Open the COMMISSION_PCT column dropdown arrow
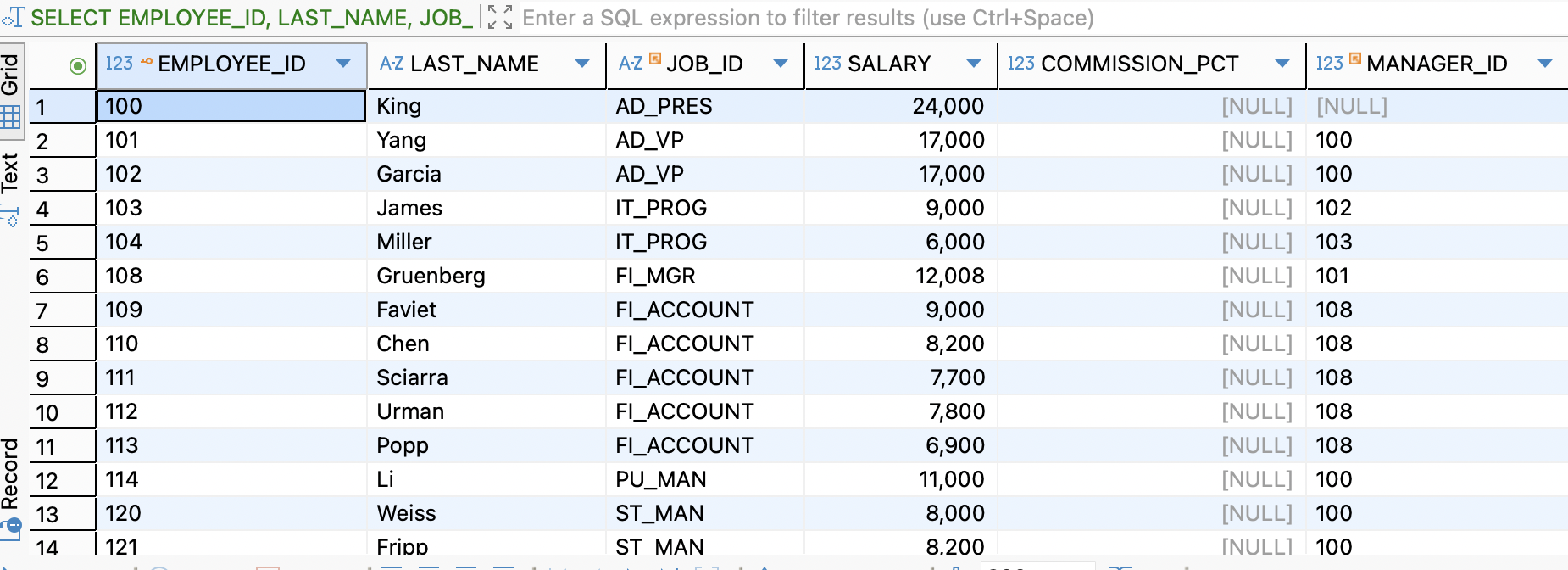Image resolution: width=1568 pixels, height=570 pixels. pos(1282,64)
